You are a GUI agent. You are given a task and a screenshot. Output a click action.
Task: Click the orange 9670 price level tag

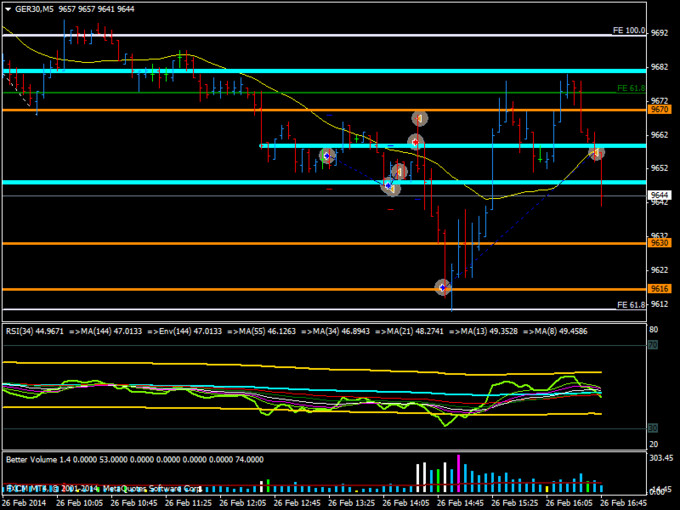point(659,109)
